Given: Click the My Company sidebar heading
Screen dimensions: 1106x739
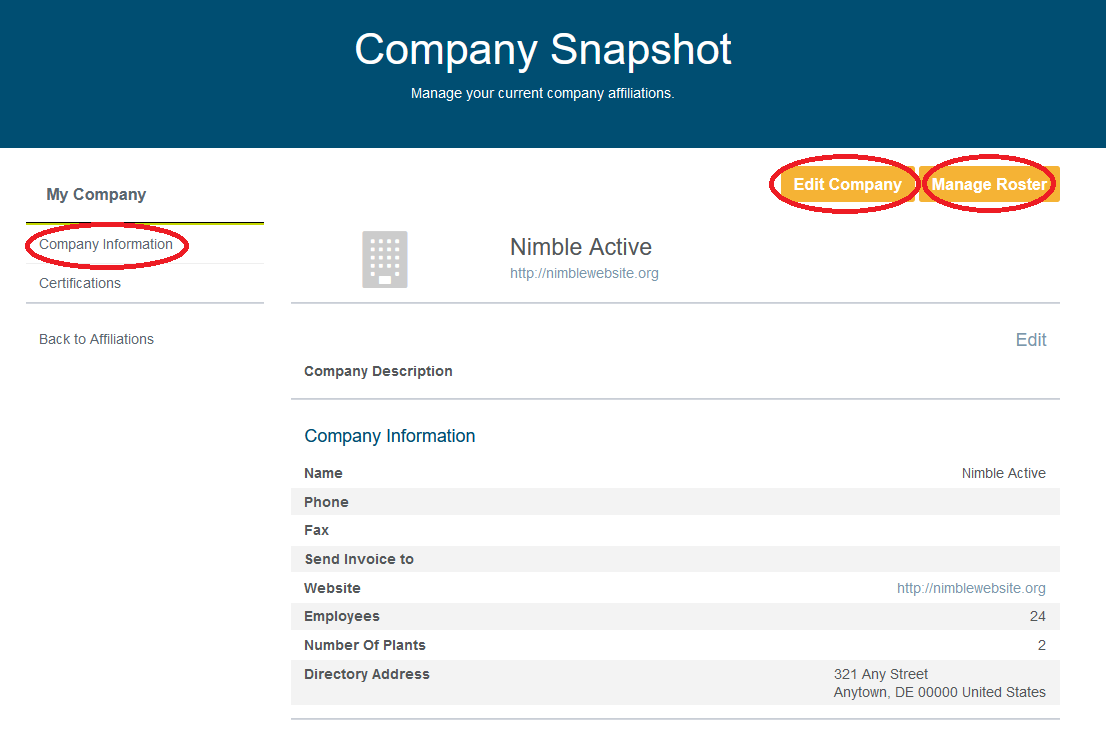Looking at the screenshot, I should tap(96, 195).
